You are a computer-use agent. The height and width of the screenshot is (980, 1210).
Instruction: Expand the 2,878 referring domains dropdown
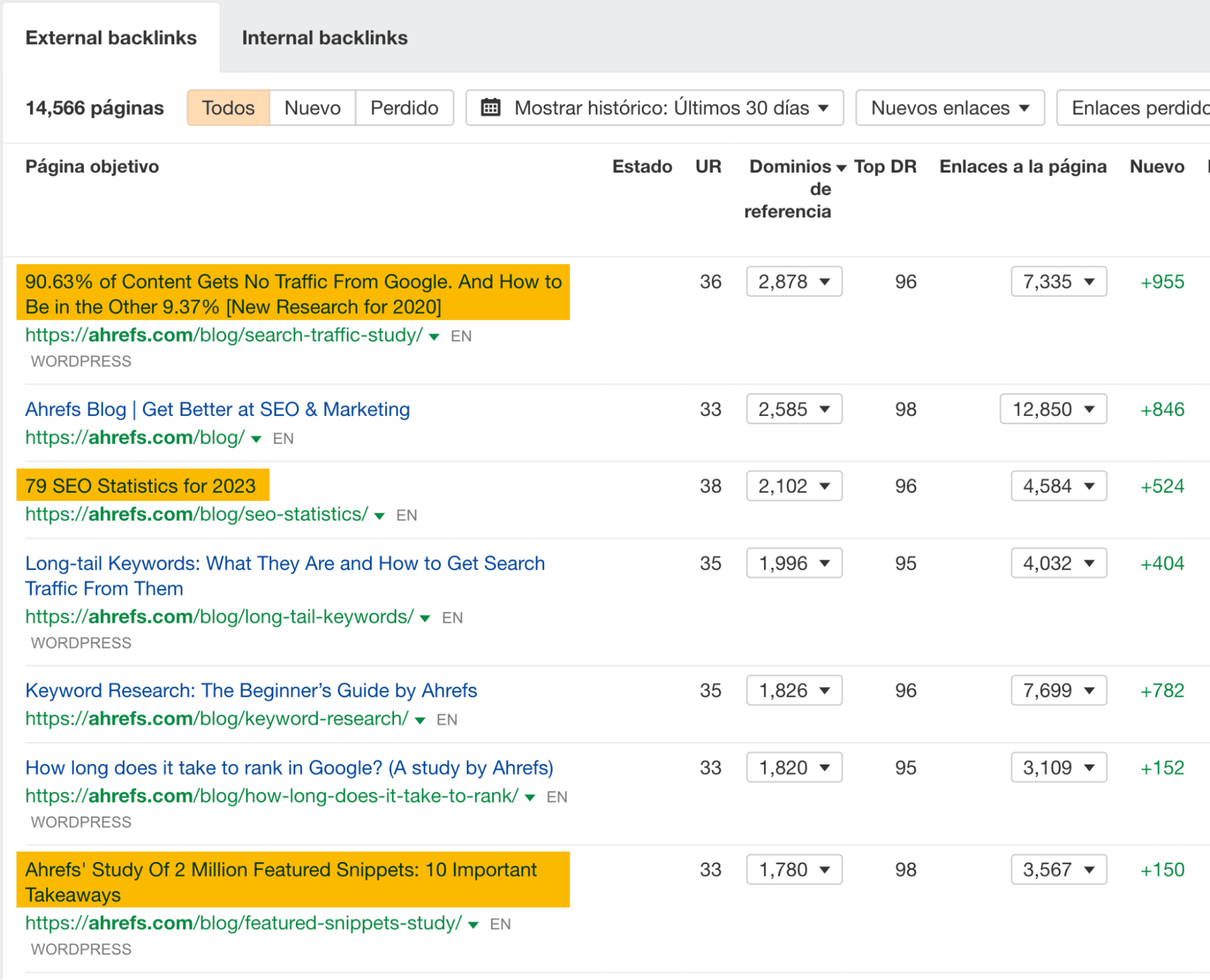pos(794,281)
